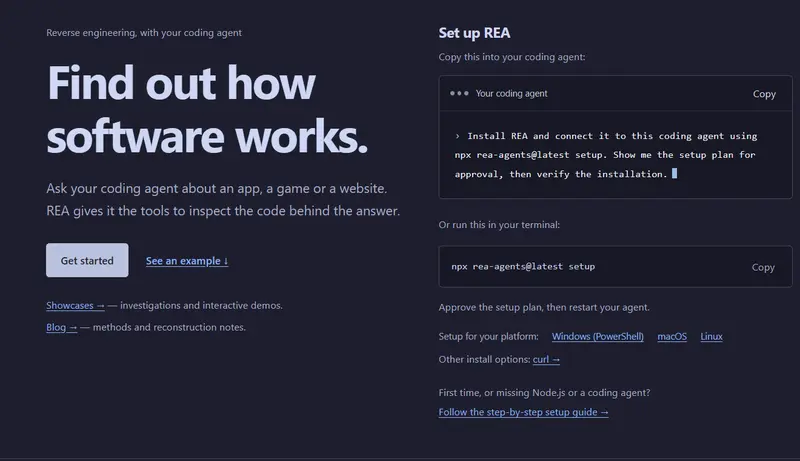
Task: Click the 'Install REA and connect' prompt text
Action: 606,155
